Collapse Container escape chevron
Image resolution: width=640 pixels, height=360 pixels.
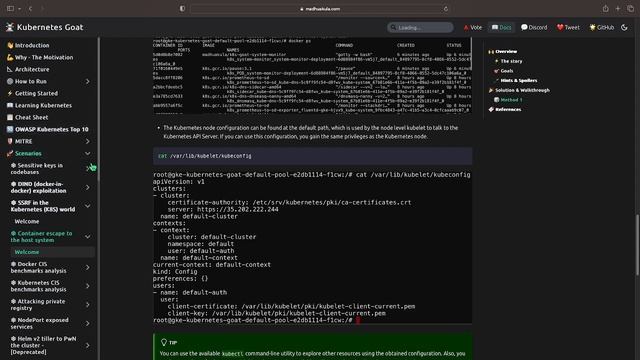(x=87, y=237)
